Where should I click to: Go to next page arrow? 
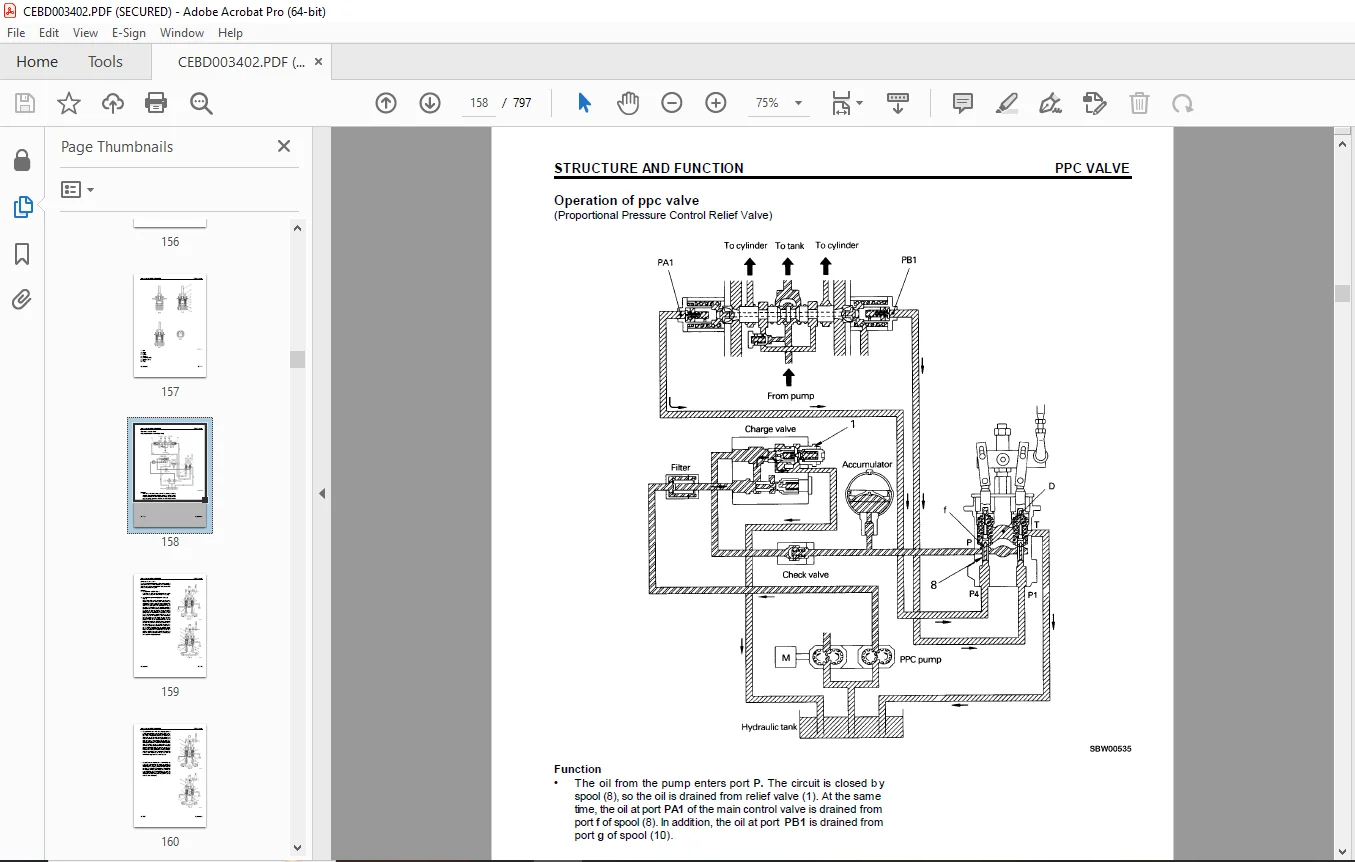[x=430, y=103]
